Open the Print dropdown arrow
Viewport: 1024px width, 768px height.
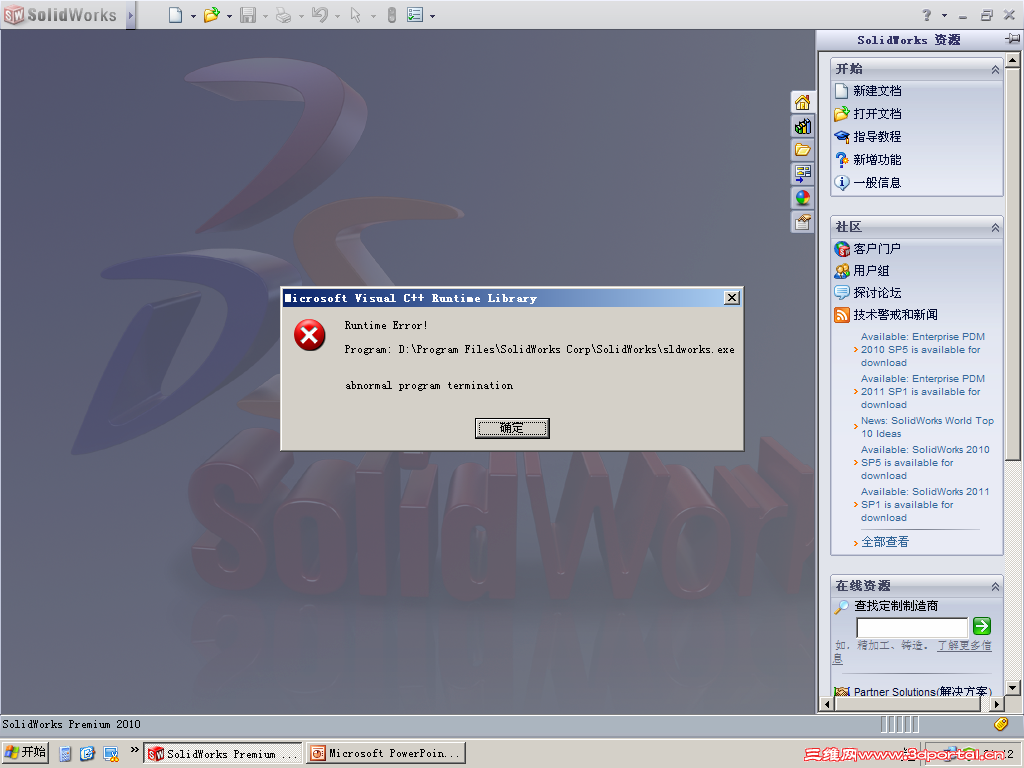coord(301,16)
